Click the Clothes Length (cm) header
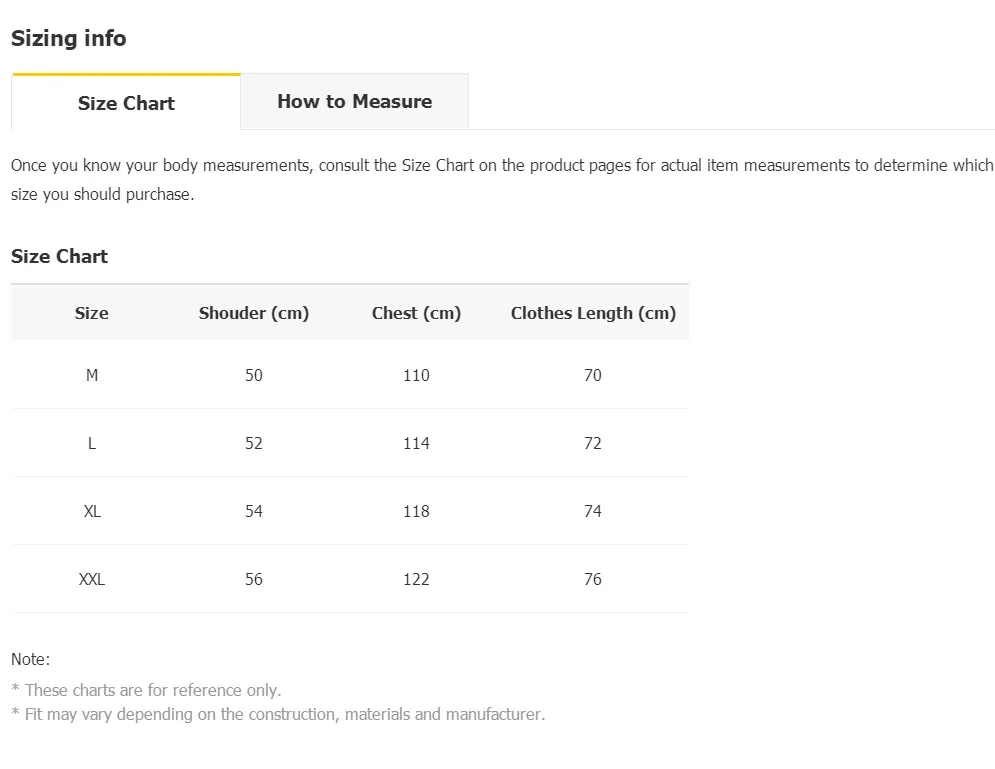 [593, 313]
